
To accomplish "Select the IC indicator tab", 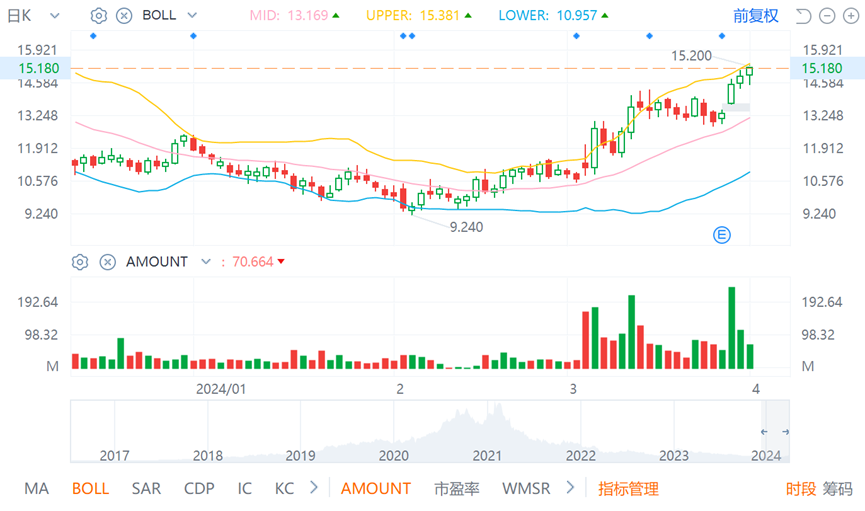I will click(244, 488).
